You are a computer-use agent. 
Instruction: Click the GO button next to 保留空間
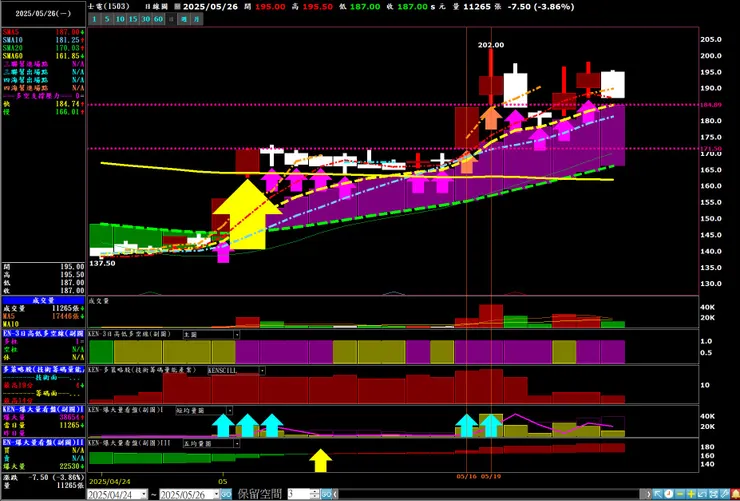click(327, 494)
